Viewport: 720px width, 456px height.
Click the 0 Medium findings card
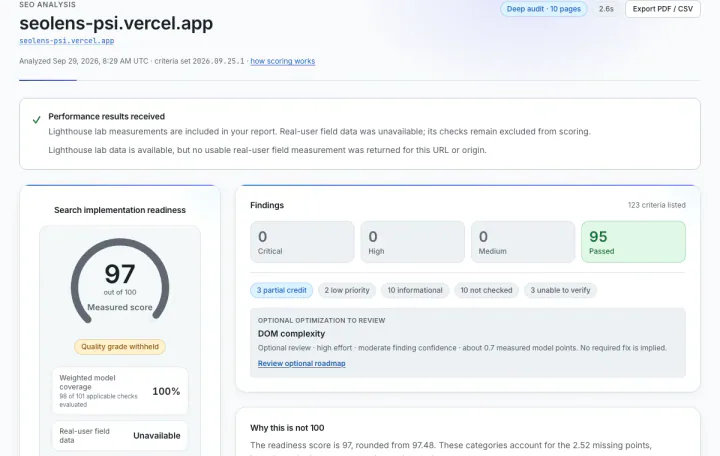click(523, 242)
